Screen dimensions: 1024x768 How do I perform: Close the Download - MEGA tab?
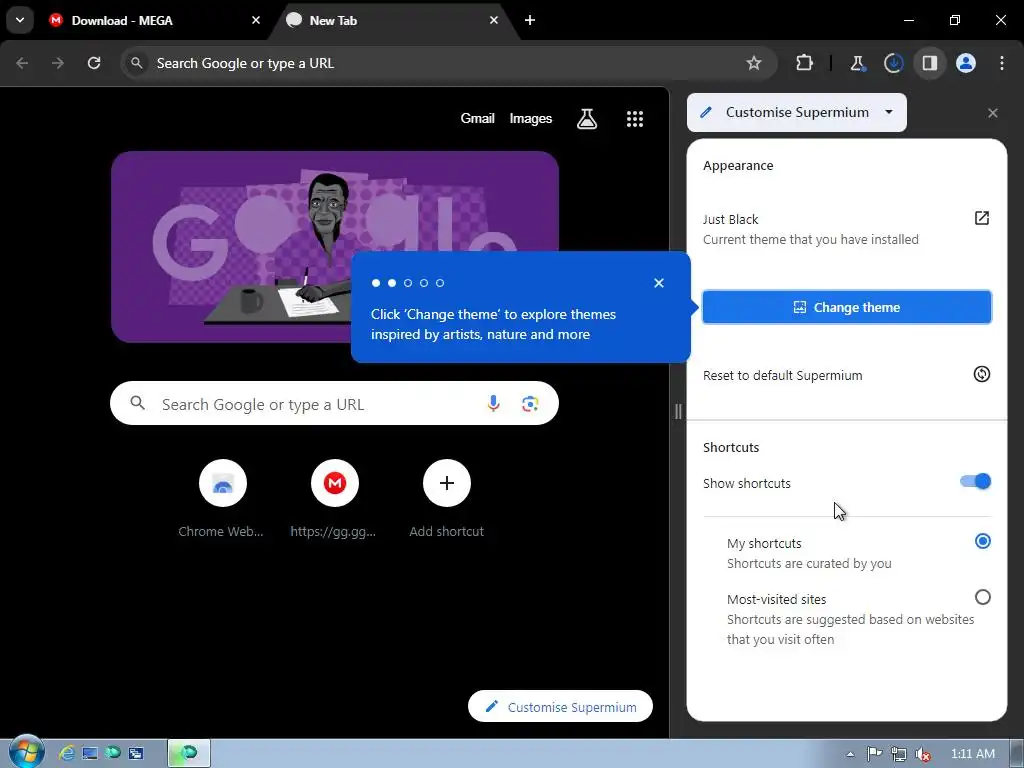click(256, 20)
